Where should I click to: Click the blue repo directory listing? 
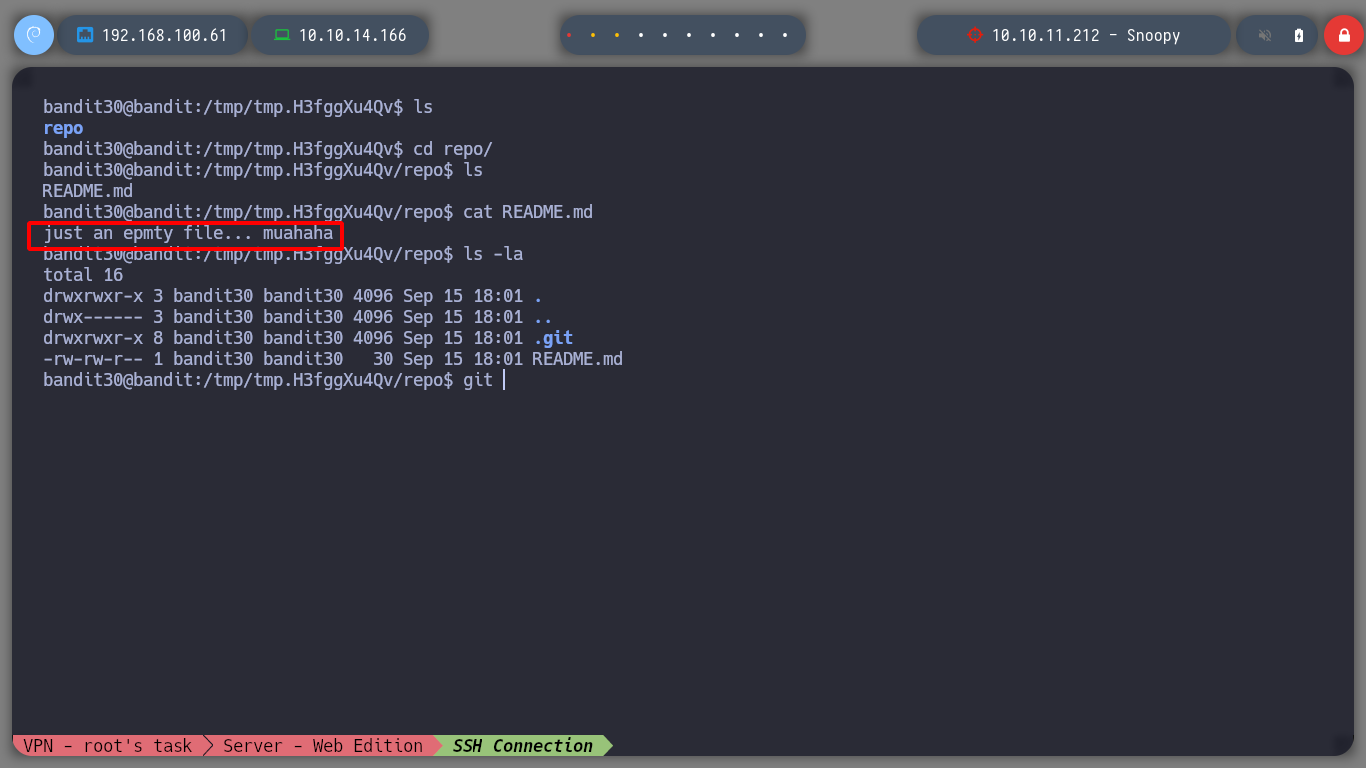(63, 128)
